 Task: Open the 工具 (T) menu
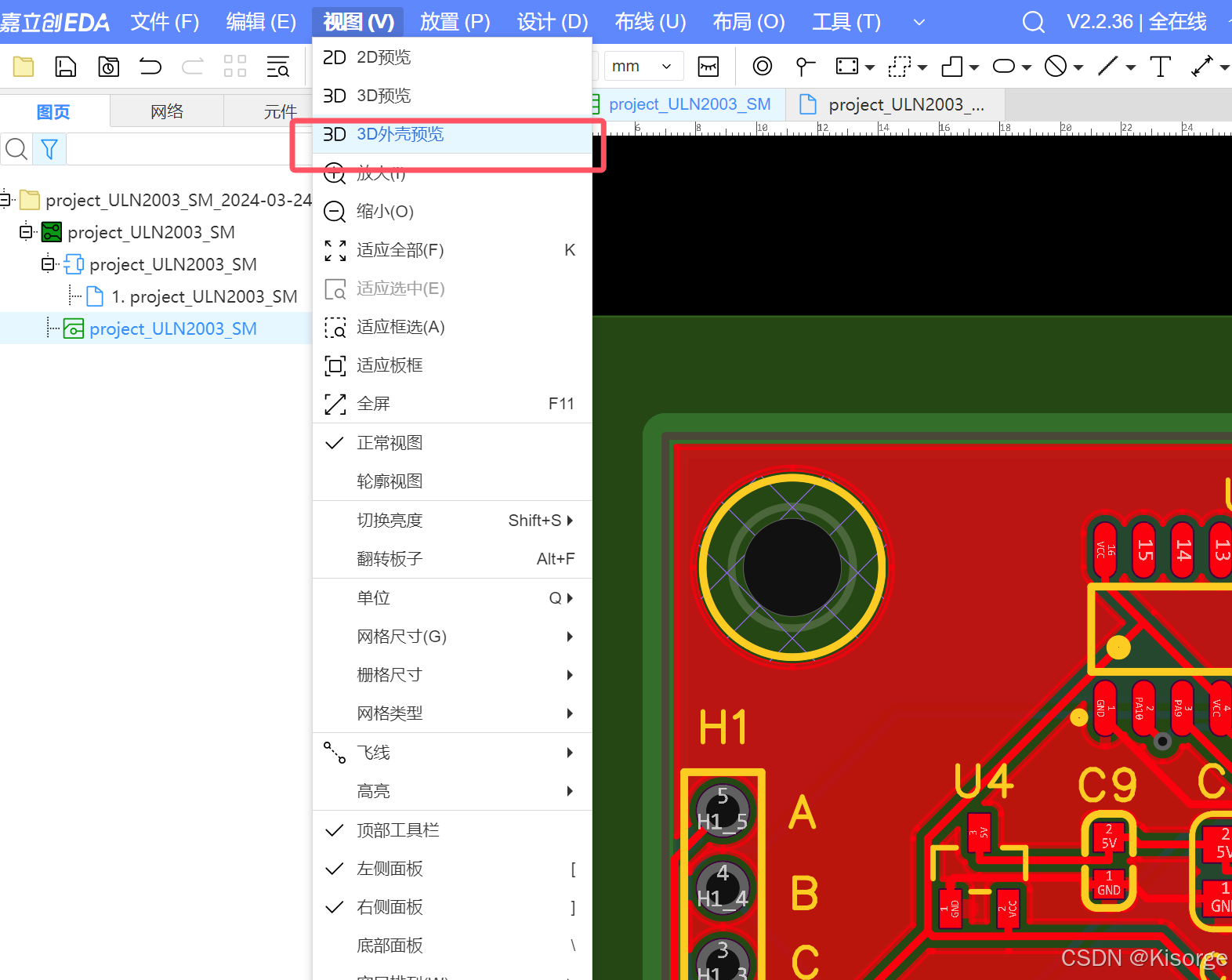(846, 22)
